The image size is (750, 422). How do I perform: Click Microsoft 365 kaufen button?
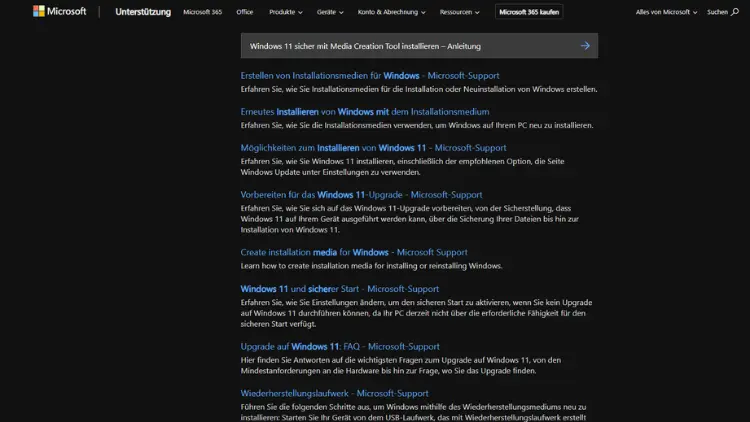click(x=529, y=12)
